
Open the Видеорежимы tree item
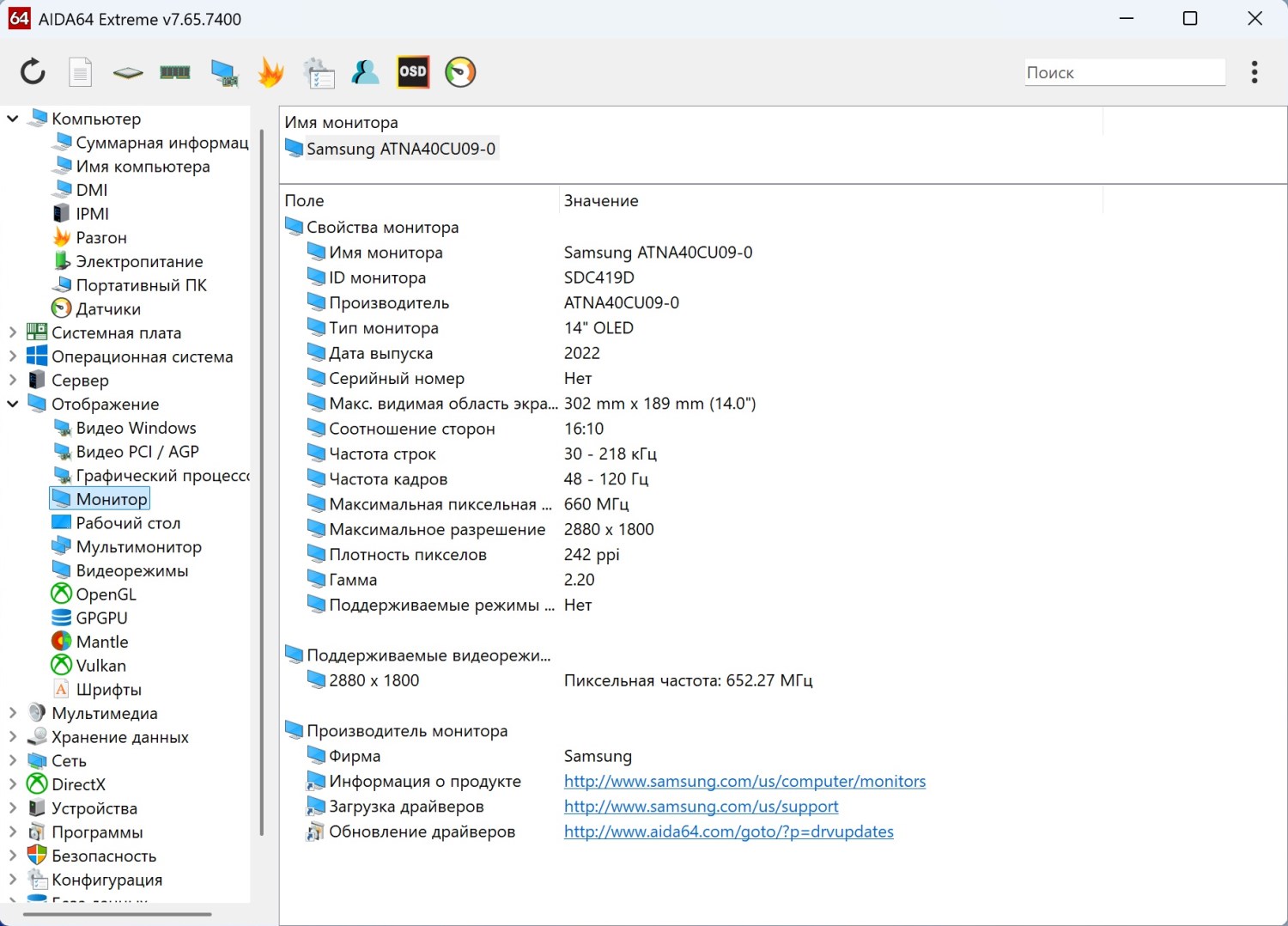coord(131,570)
